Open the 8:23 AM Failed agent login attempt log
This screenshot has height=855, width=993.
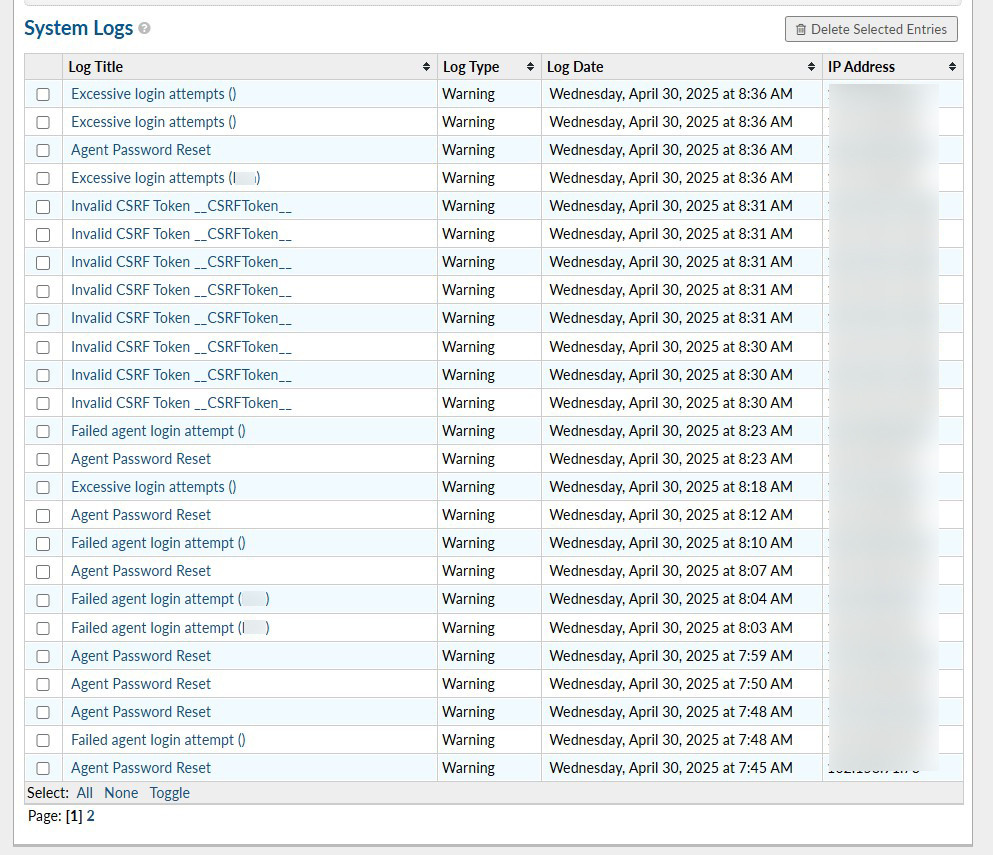click(158, 431)
